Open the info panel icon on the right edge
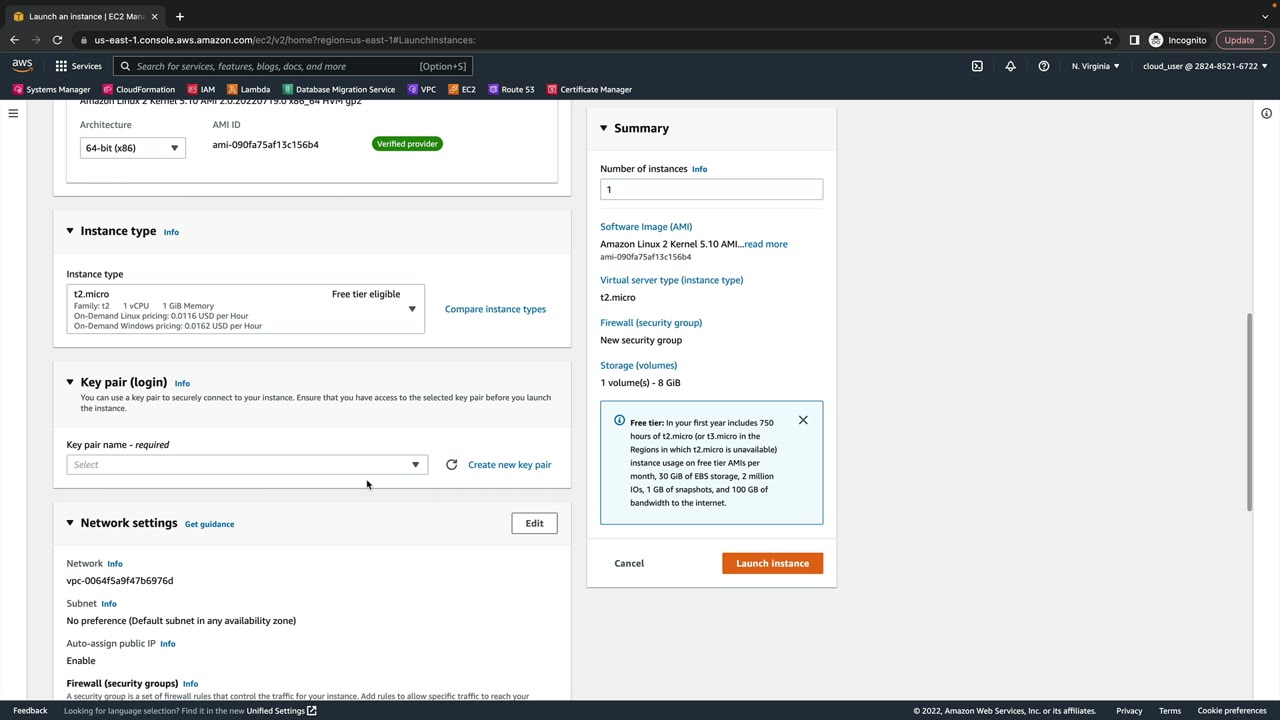 (1266, 113)
